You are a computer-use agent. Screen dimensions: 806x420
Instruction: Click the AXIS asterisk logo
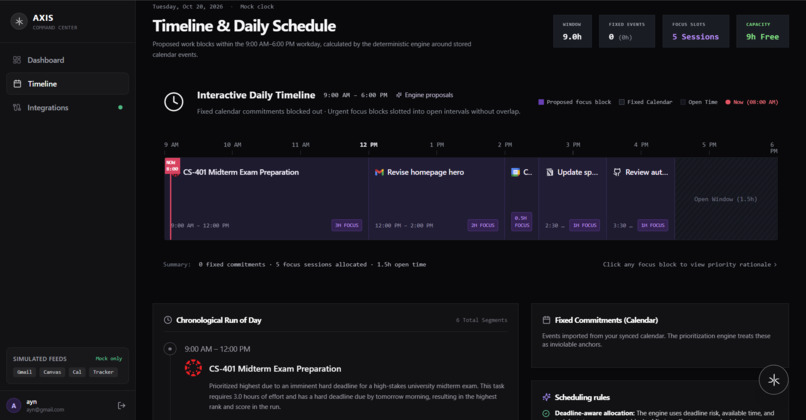pyautogui.click(x=19, y=22)
